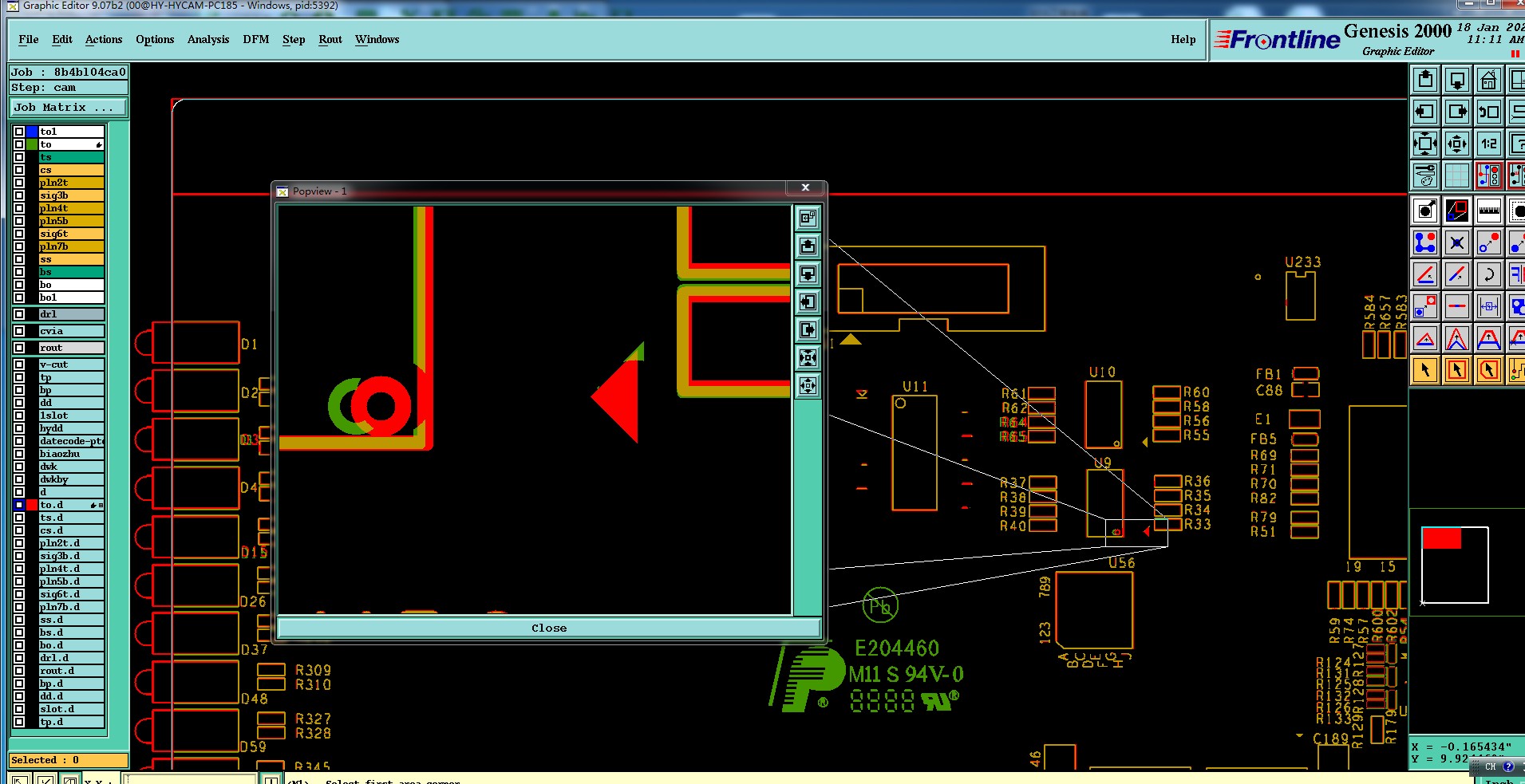
Task: Select the rectangle arrow selection mode icon
Action: pos(1457,370)
